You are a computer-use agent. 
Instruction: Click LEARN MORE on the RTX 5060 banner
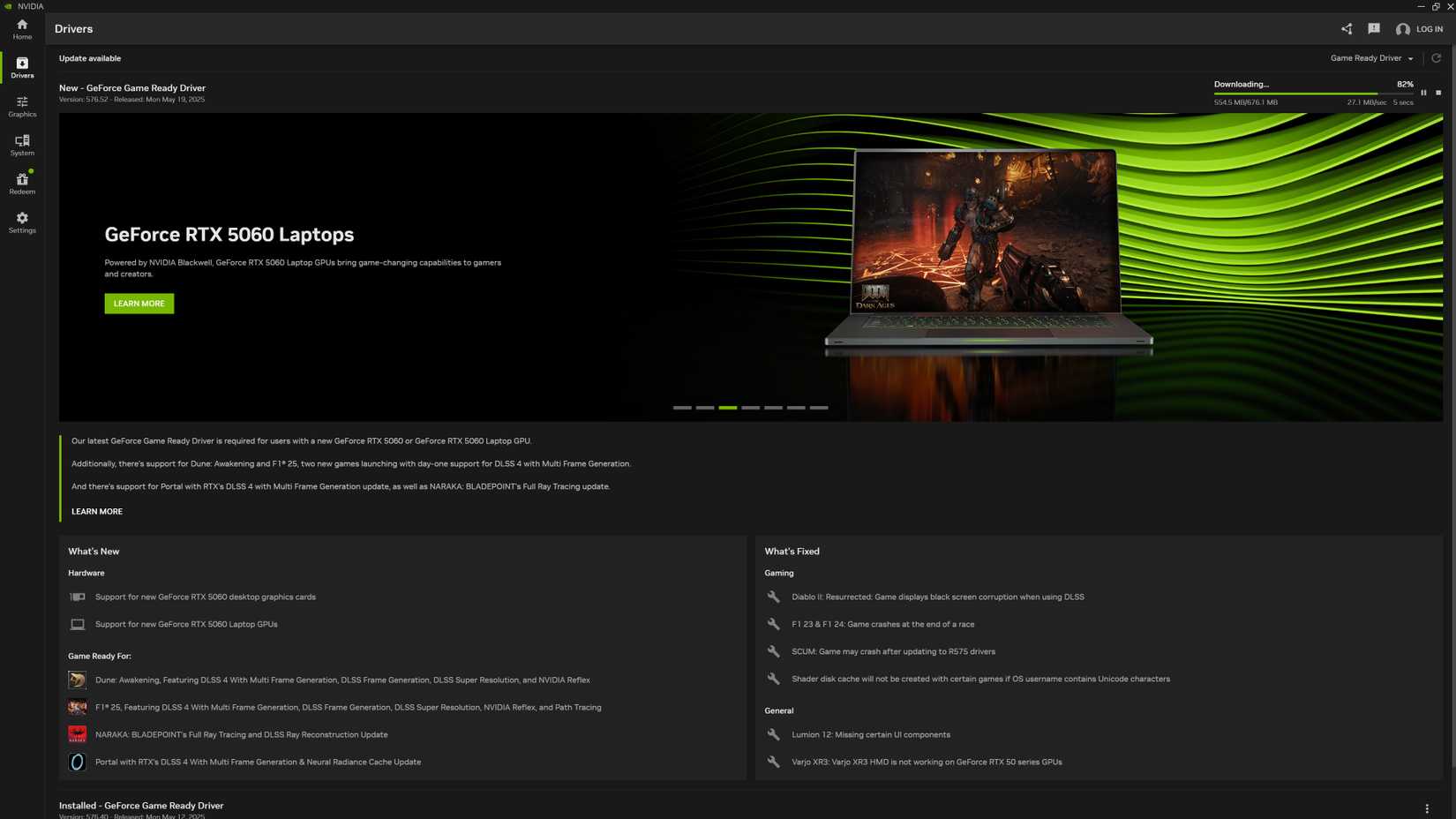[x=139, y=304]
